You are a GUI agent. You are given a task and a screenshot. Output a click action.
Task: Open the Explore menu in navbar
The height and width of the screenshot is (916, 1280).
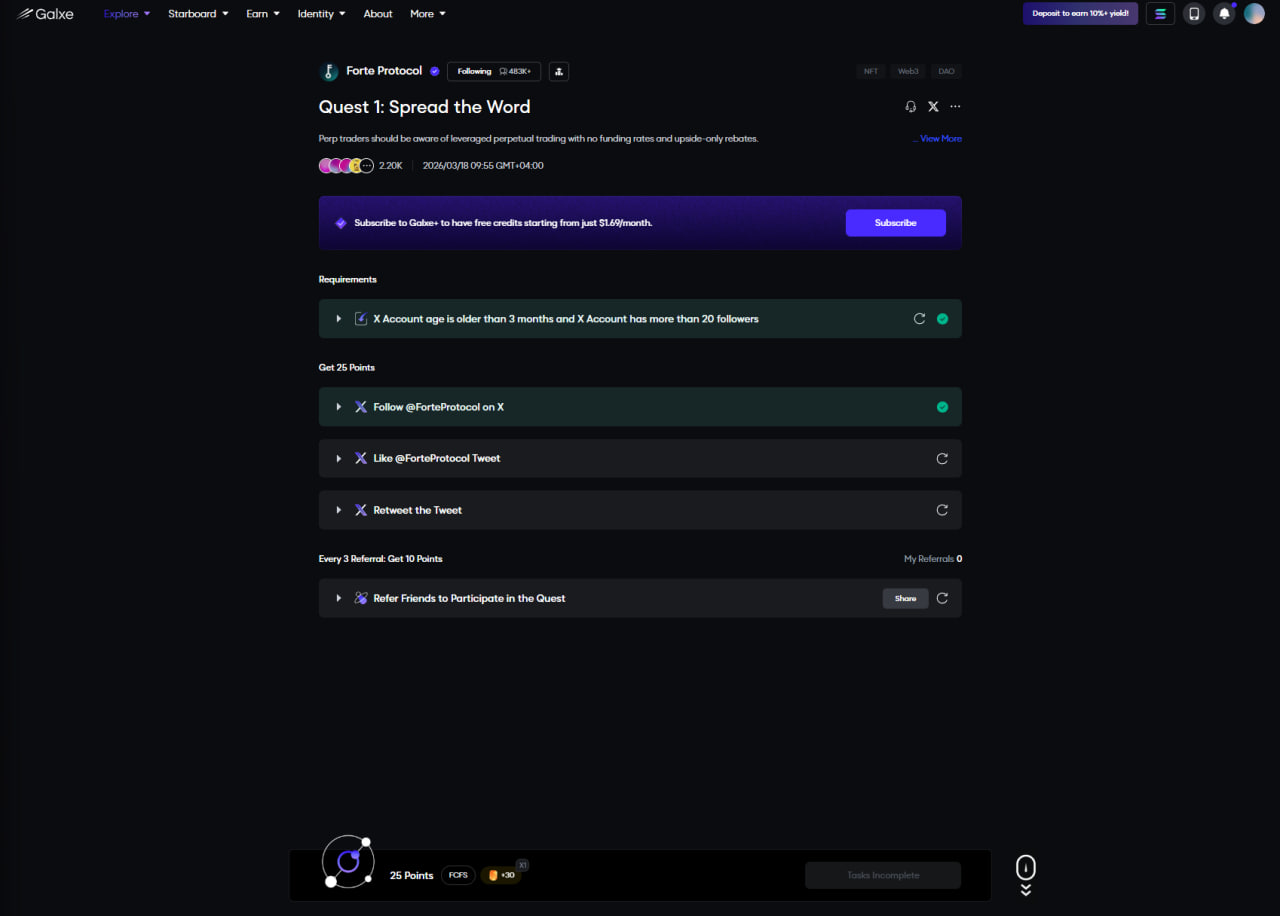pyautogui.click(x=126, y=14)
